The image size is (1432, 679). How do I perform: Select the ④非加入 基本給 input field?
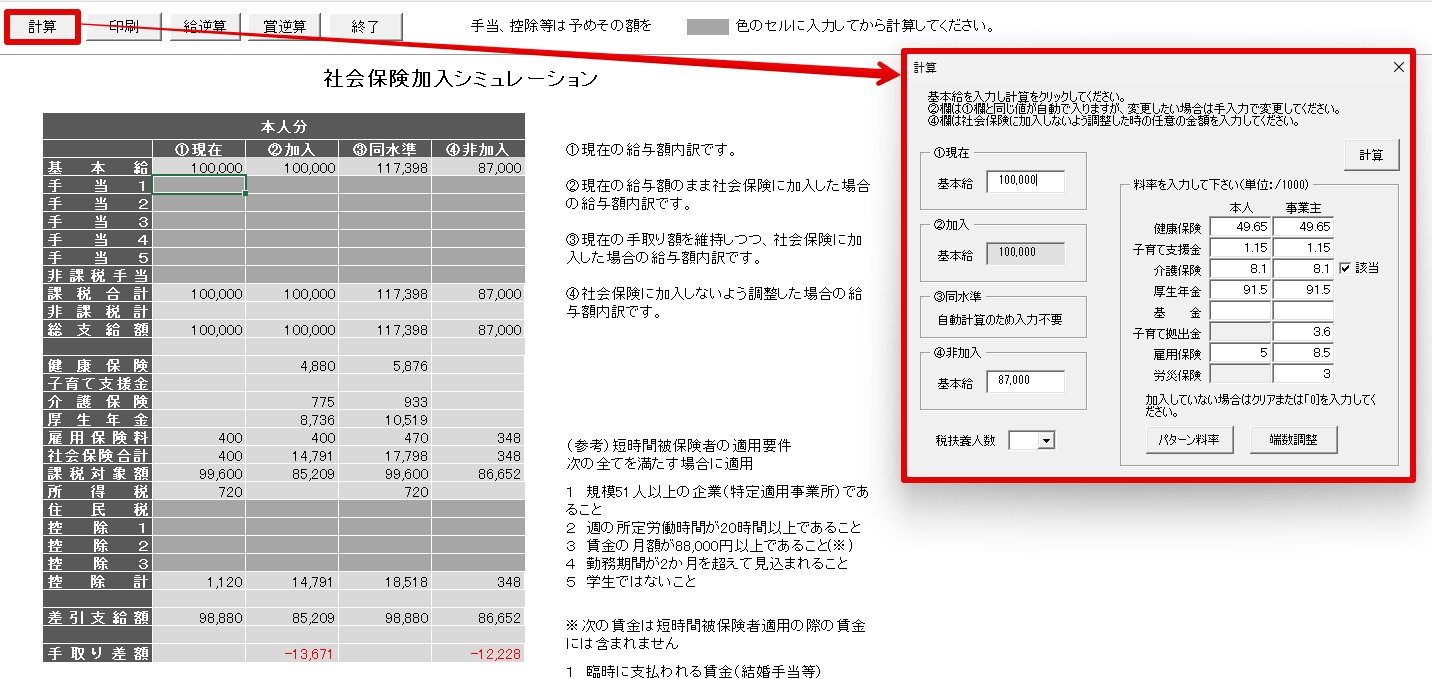pos(1025,381)
